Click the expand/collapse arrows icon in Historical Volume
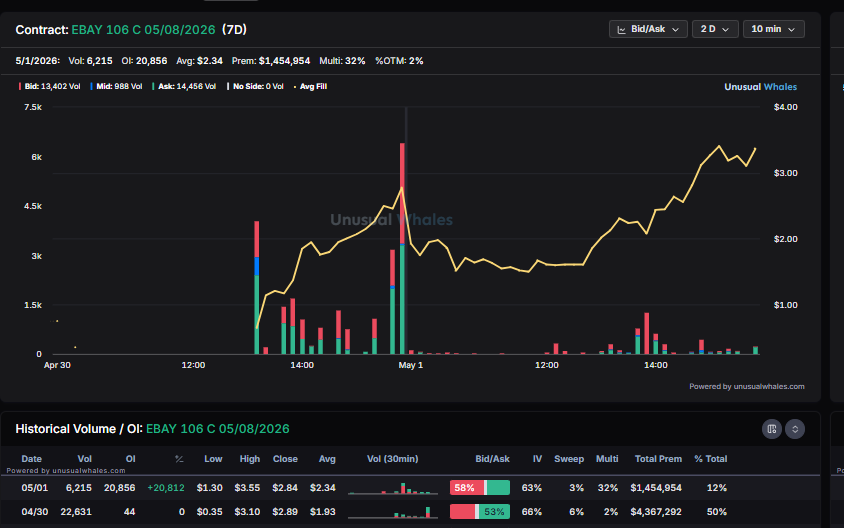Screen dimensions: 844x528 coord(795,429)
